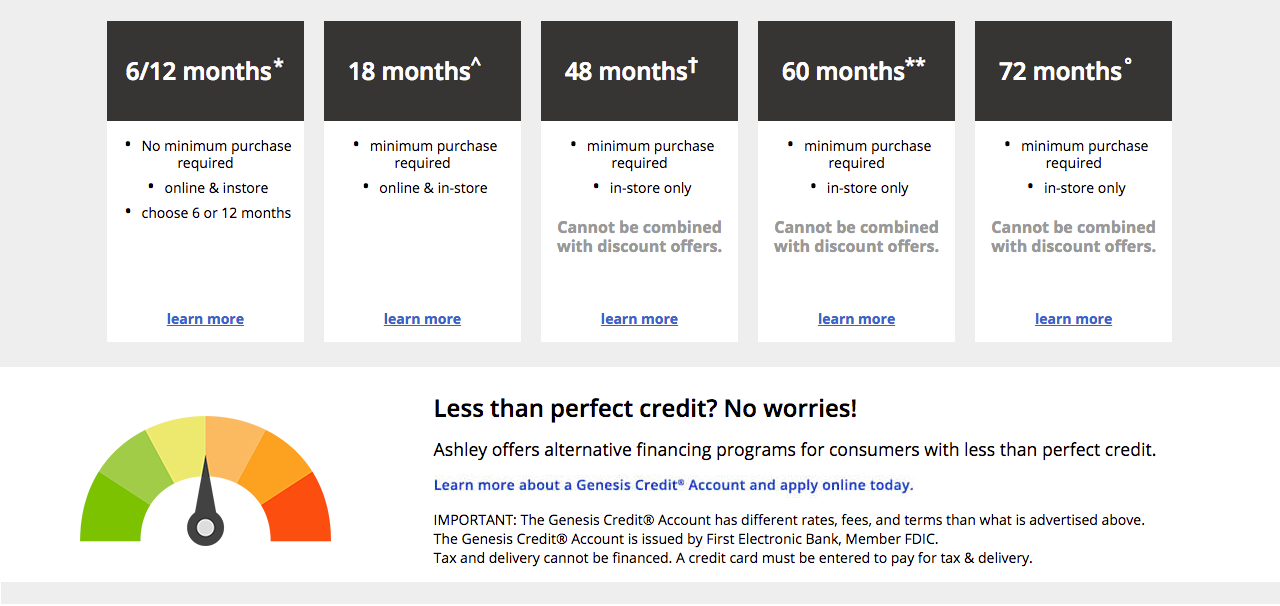The width and height of the screenshot is (1280, 606).
Task: Click 'choose 6 or 12 months' bullet text
Action: point(216,213)
